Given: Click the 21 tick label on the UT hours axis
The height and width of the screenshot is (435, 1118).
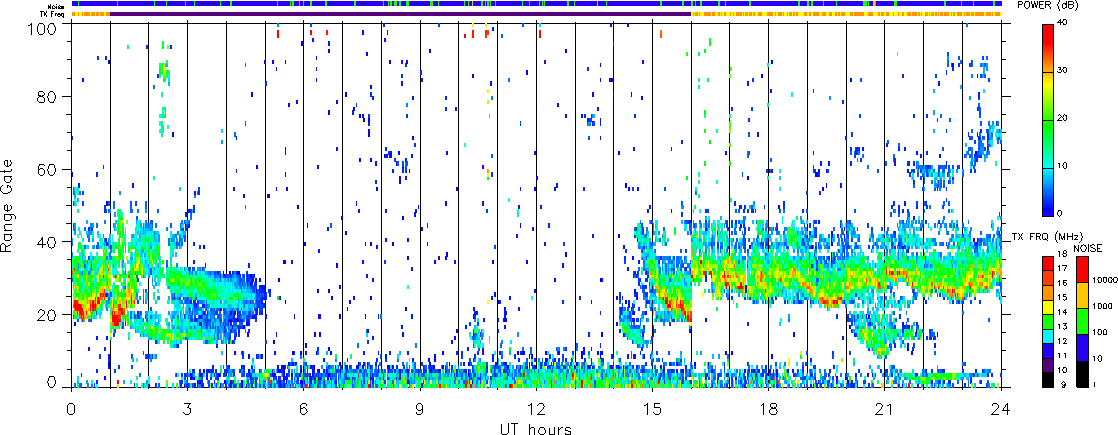Looking at the screenshot, I should [884, 410].
